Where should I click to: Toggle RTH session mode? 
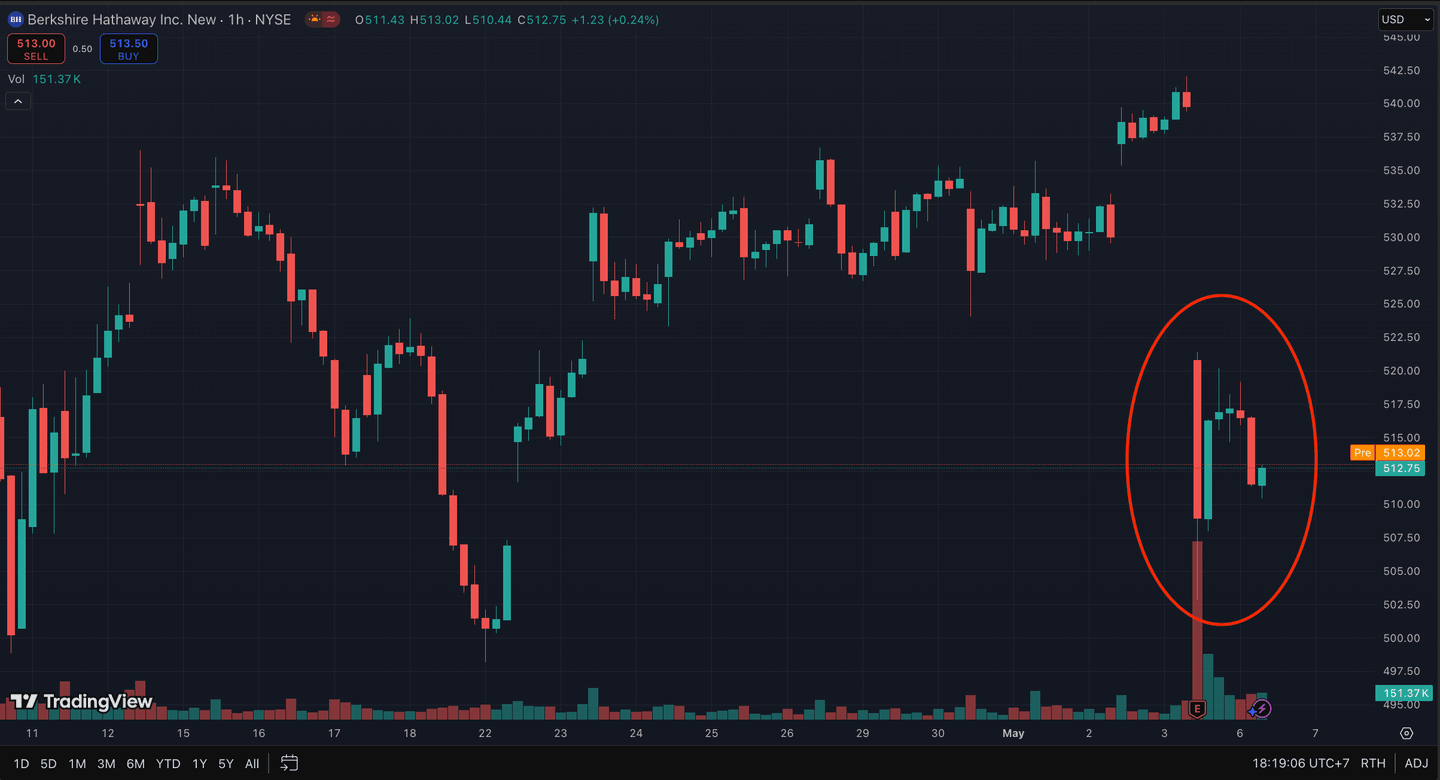tap(1373, 762)
